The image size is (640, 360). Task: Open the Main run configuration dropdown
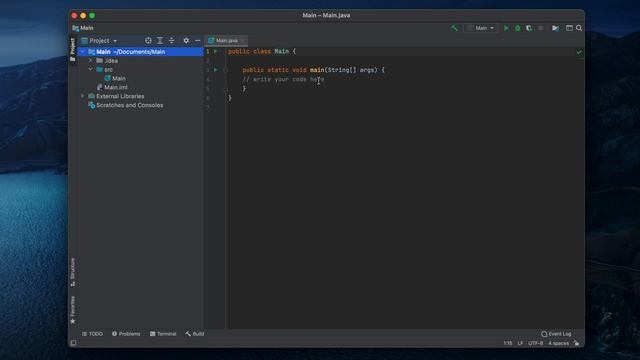click(x=481, y=28)
